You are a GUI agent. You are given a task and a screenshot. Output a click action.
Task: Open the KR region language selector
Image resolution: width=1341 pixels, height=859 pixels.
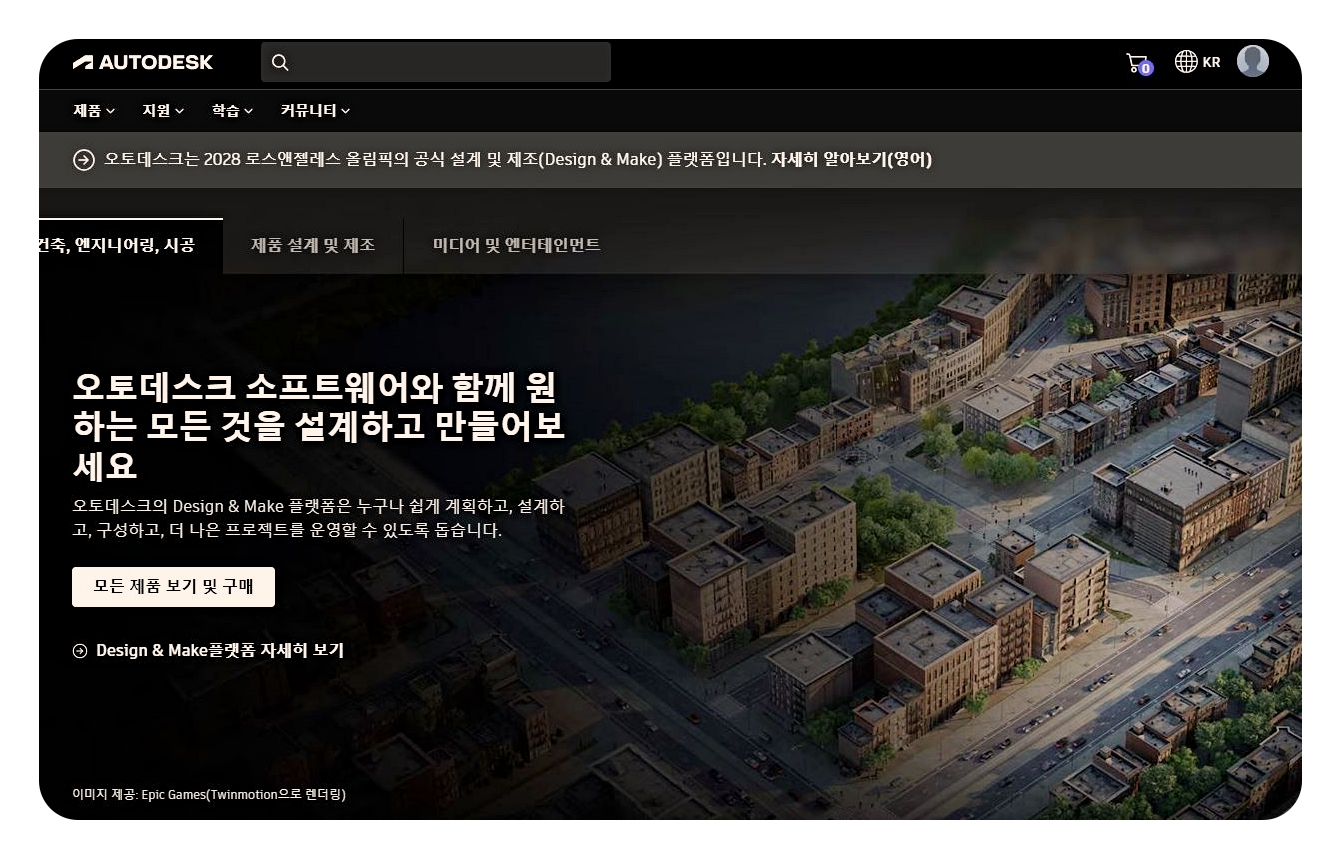(x=1198, y=62)
